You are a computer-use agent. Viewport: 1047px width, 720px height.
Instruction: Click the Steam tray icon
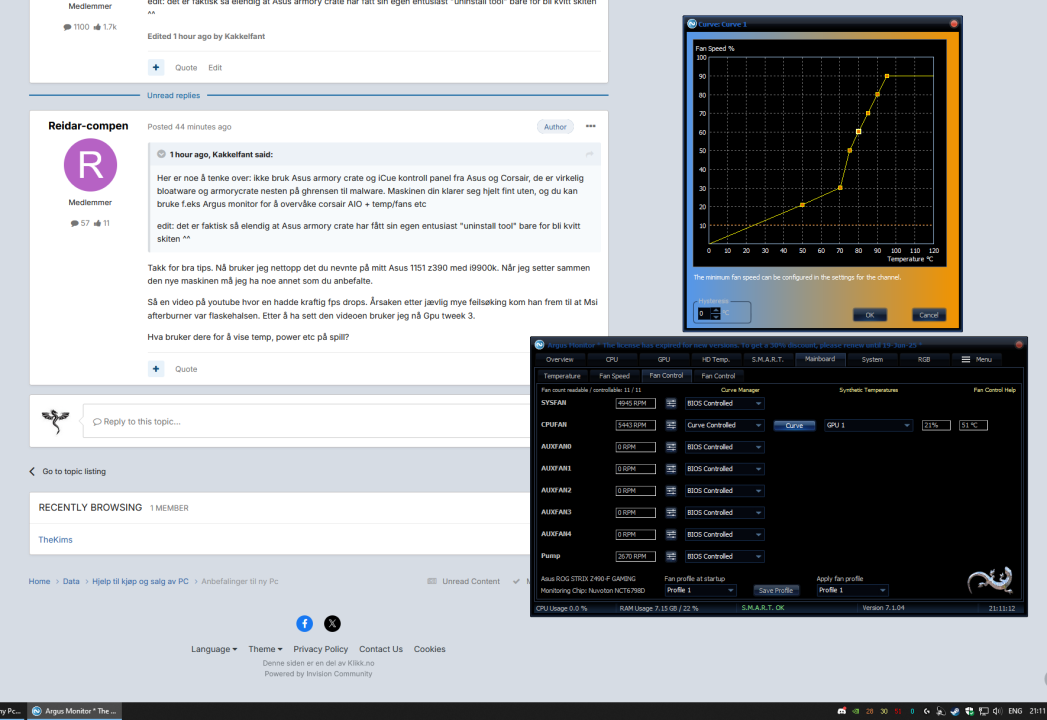click(955, 711)
